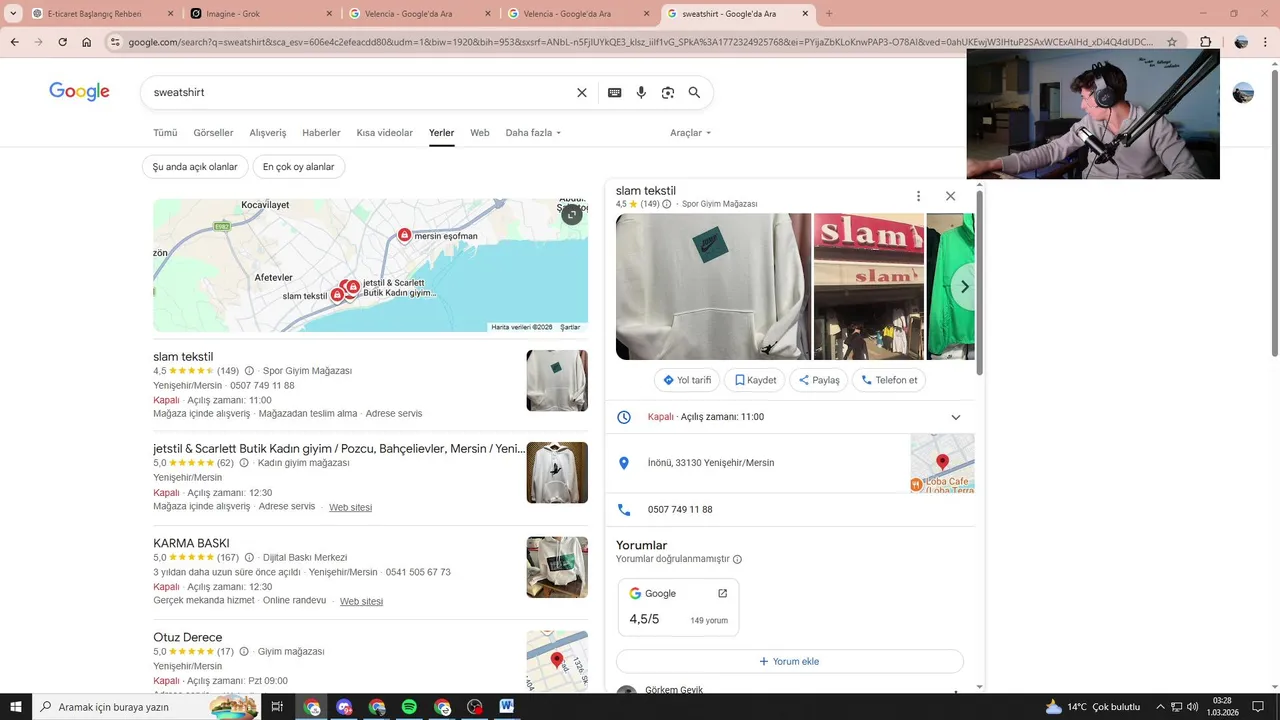Screen dimensions: 1280x720
Task: Open new browser tab with plus button
Action: tap(828, 14)
